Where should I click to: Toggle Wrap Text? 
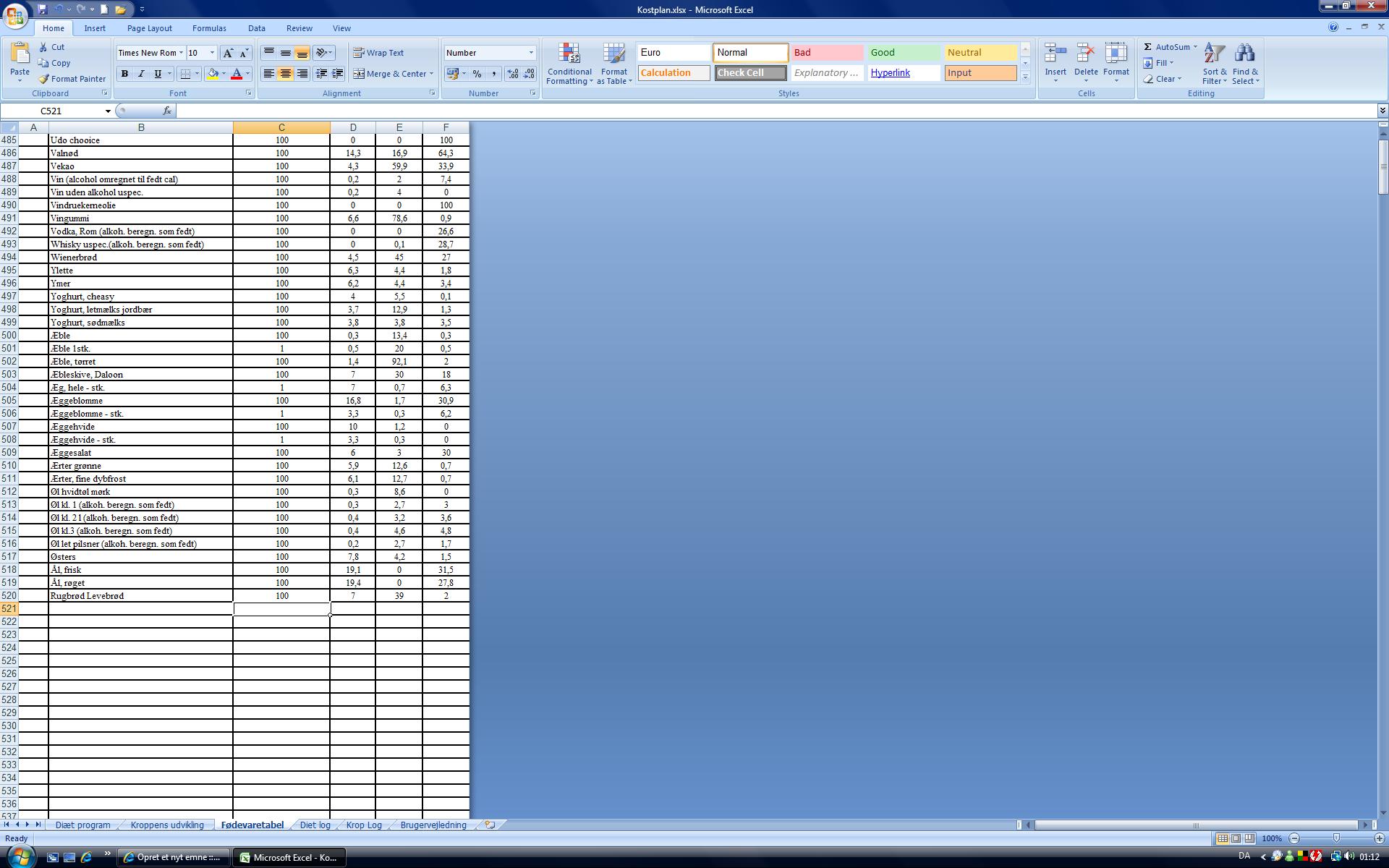coord(378,53)
